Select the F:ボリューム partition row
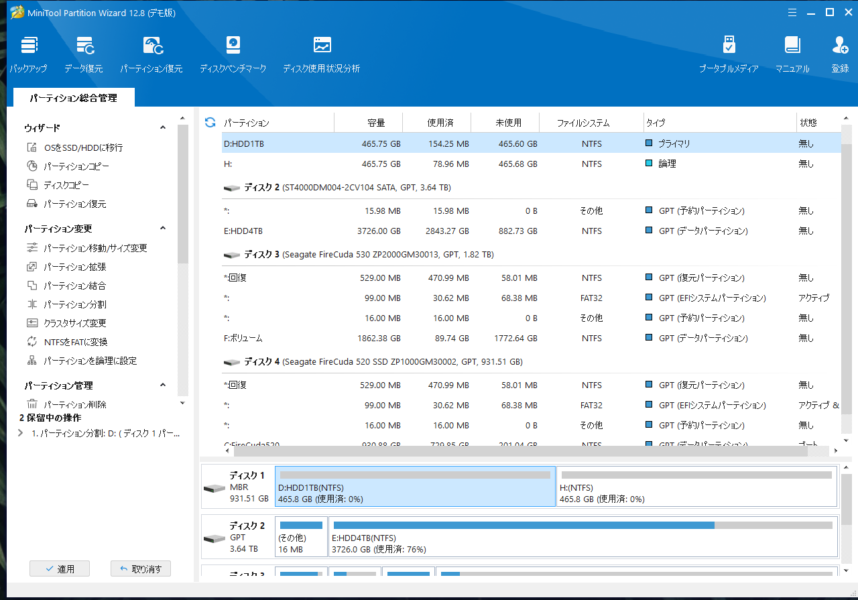858x600 pixels. [531, 338]
